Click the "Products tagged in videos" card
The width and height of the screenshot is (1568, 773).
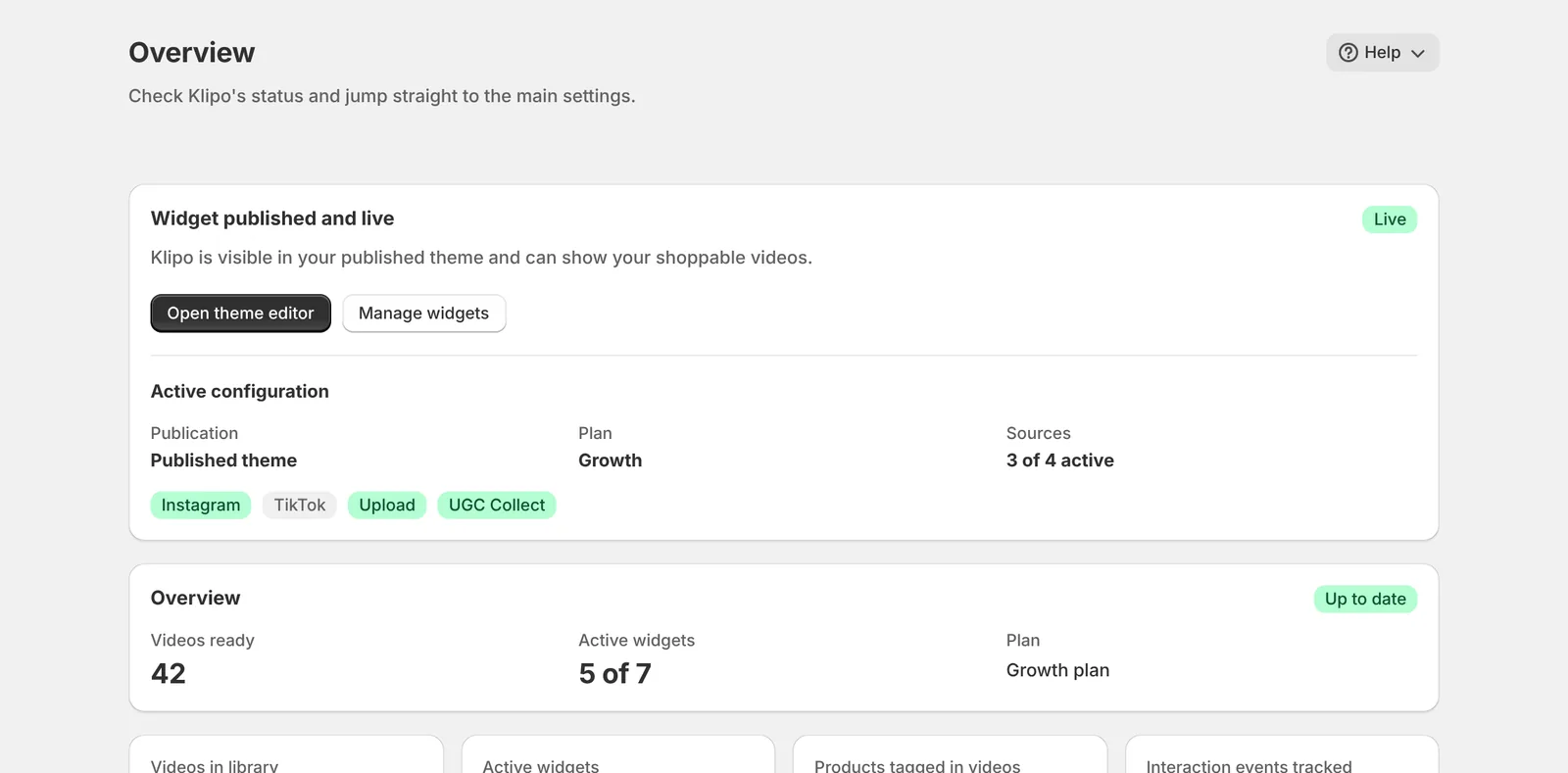[x=950, y=754]
